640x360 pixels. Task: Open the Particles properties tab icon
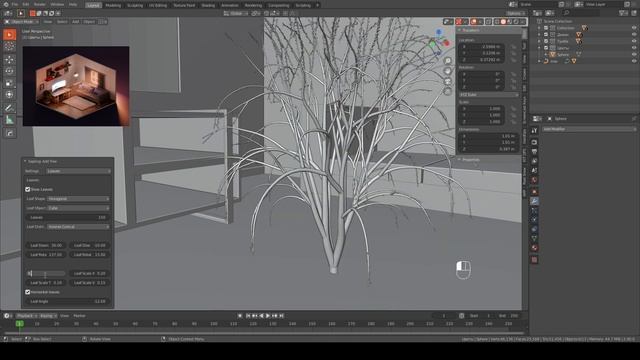point(534,211)
